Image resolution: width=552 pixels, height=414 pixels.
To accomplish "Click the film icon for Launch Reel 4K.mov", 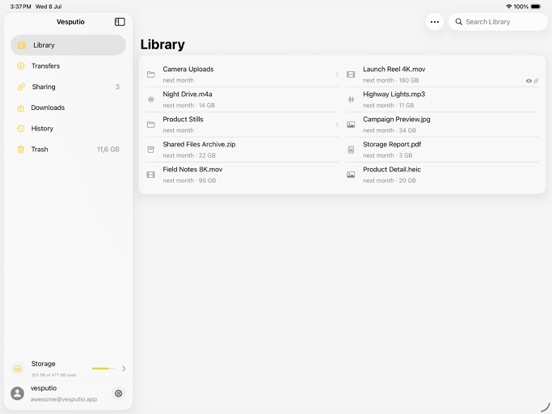I will click(351, 74).
